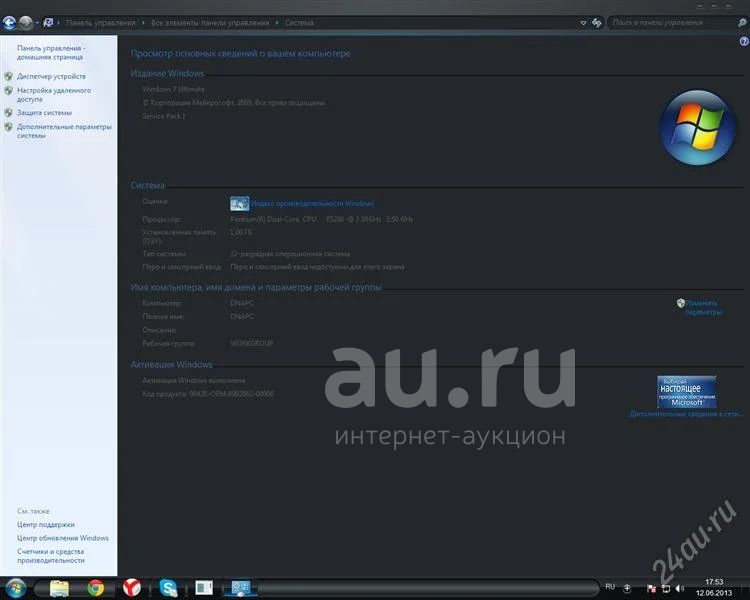Launch Yandex browser from the taskbar
Viewport: 750px width, 600px height.
coord(132,588)
